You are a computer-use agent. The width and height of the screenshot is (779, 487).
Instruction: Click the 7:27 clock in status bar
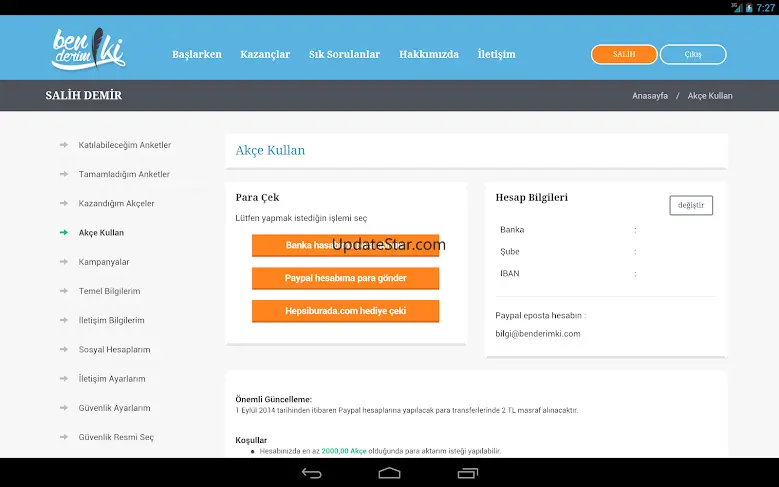pyautogui.click(x=766, y=7)
